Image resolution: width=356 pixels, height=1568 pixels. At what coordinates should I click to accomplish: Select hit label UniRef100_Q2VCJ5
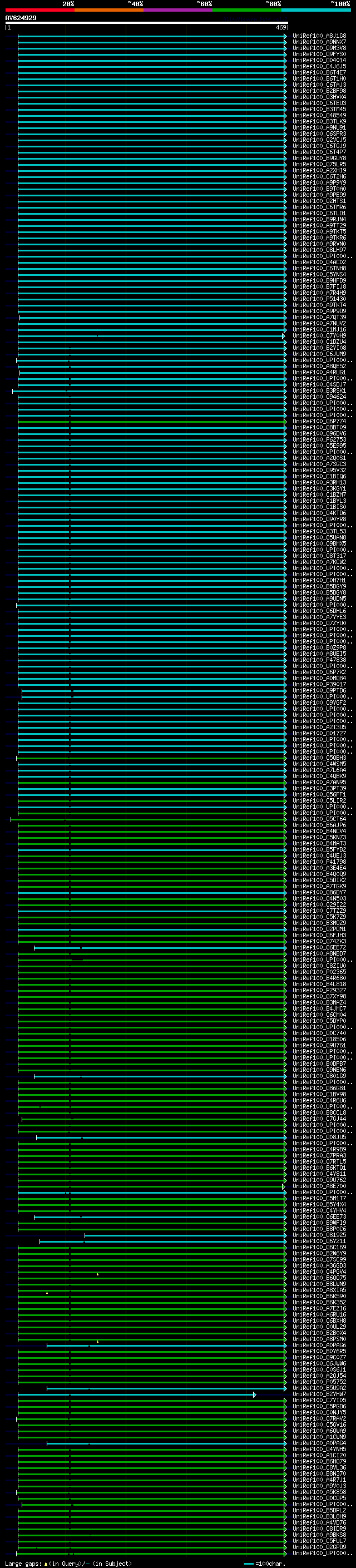coord(319,140)
